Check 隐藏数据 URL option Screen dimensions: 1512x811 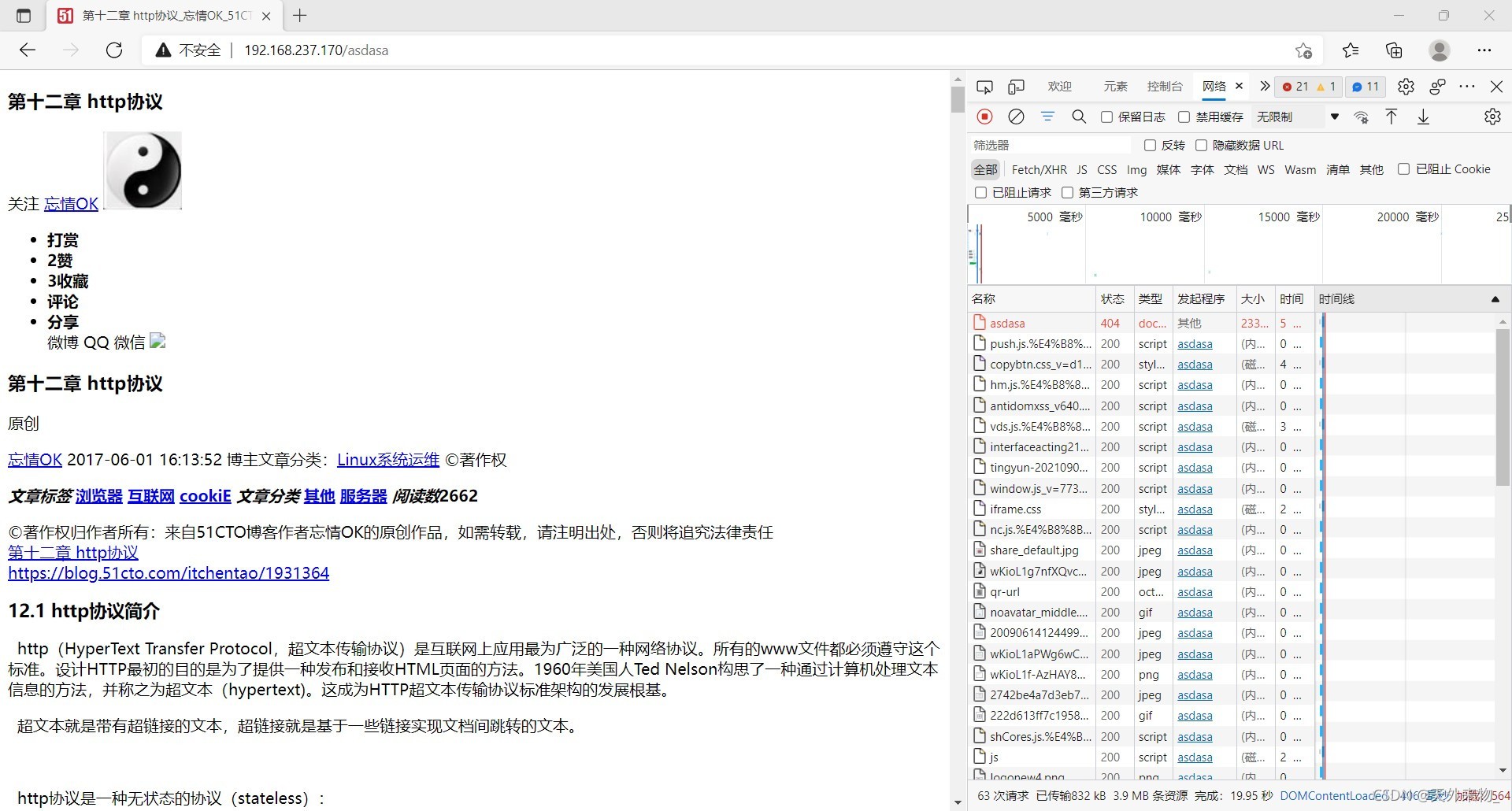1201,146
